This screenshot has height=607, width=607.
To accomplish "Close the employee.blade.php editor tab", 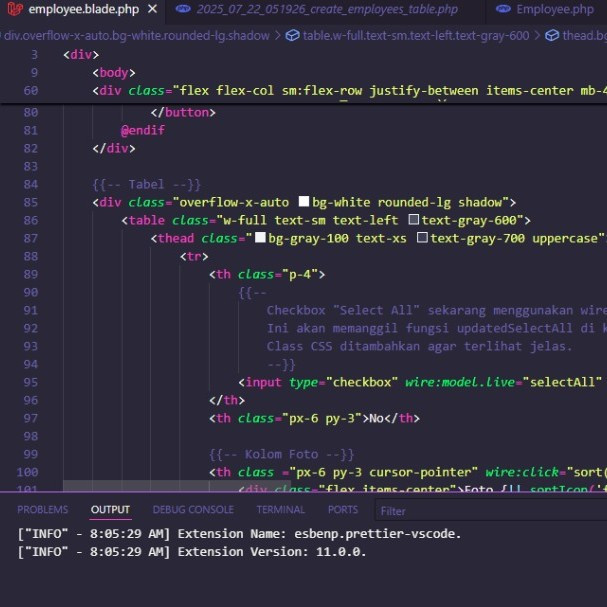I will point(152,10).
